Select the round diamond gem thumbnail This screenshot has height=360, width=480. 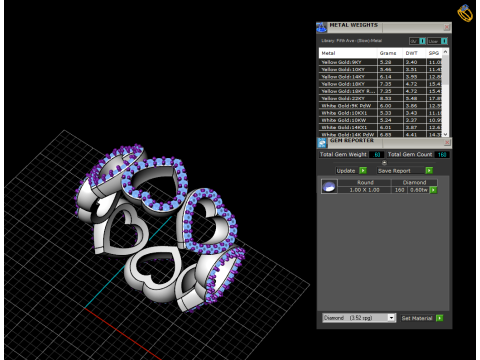[x=329, y=186]
